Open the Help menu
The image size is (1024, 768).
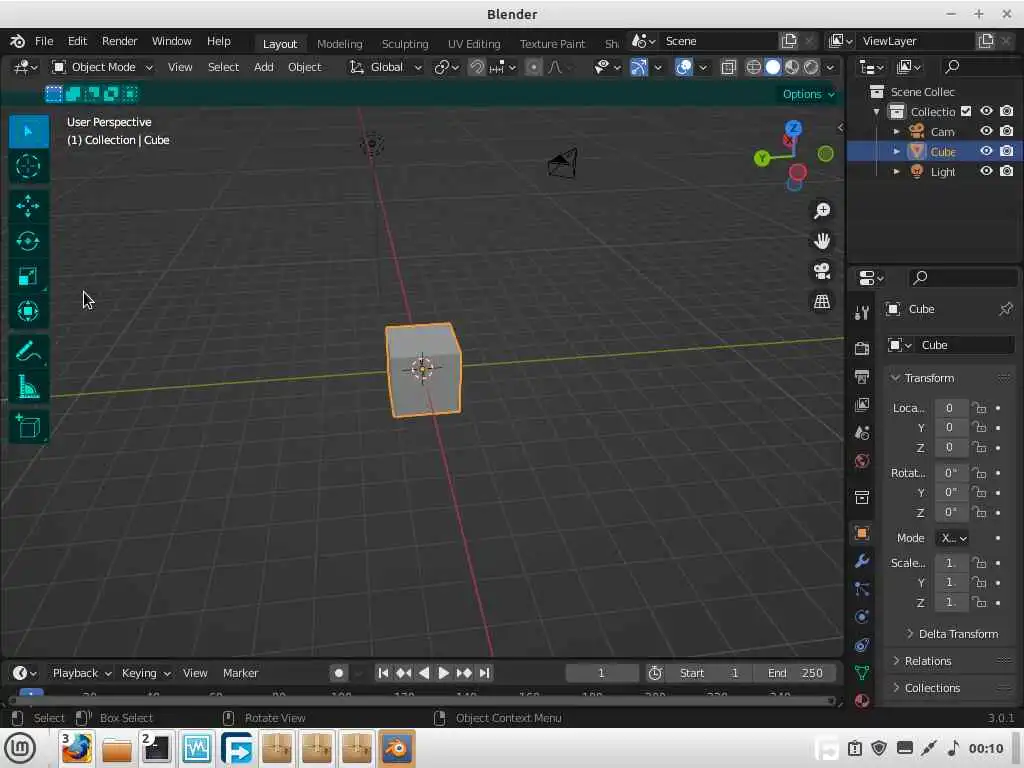click(219, 41)
